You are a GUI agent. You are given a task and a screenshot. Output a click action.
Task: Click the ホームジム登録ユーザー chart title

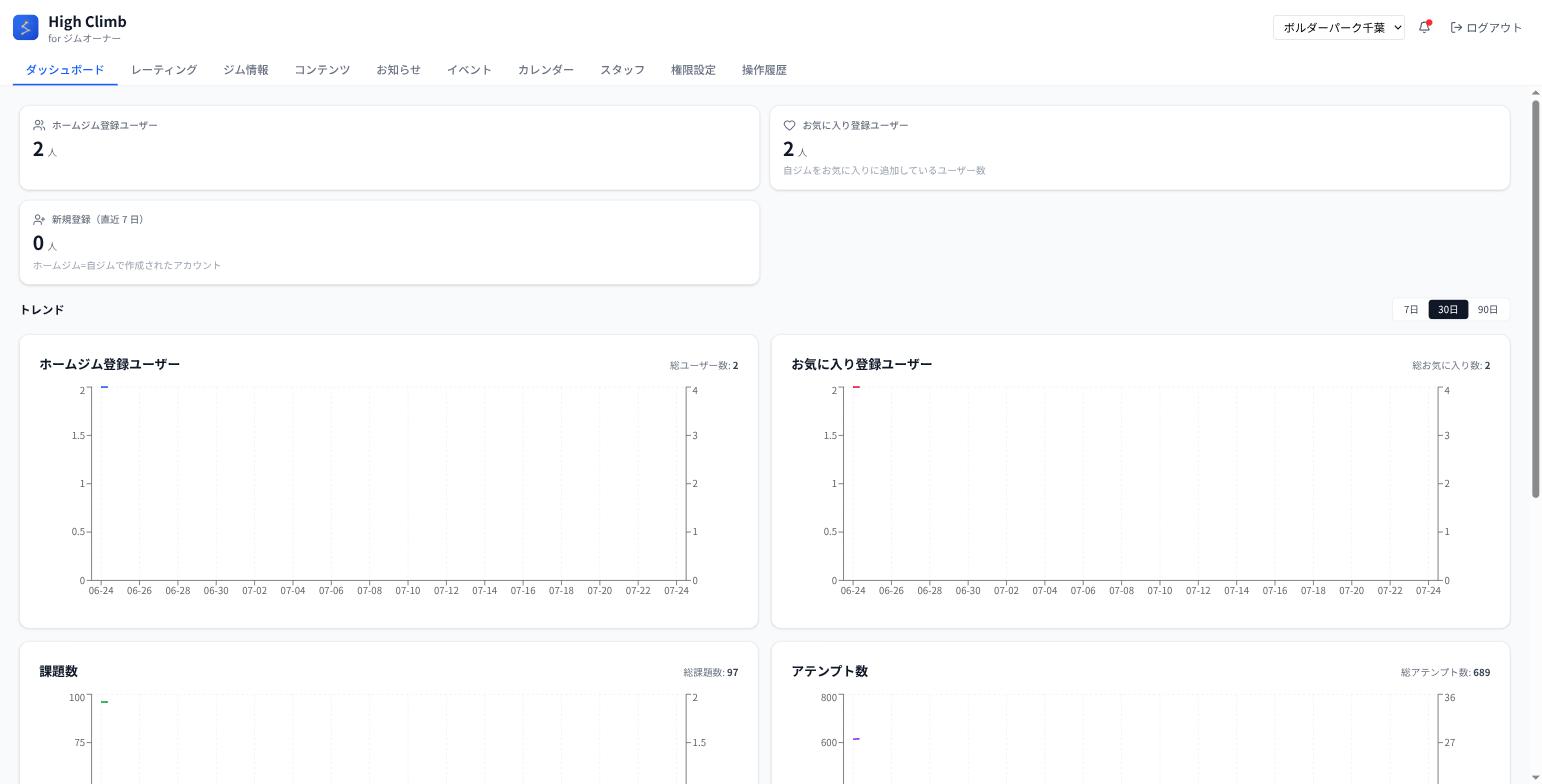[x=110, y=364]
